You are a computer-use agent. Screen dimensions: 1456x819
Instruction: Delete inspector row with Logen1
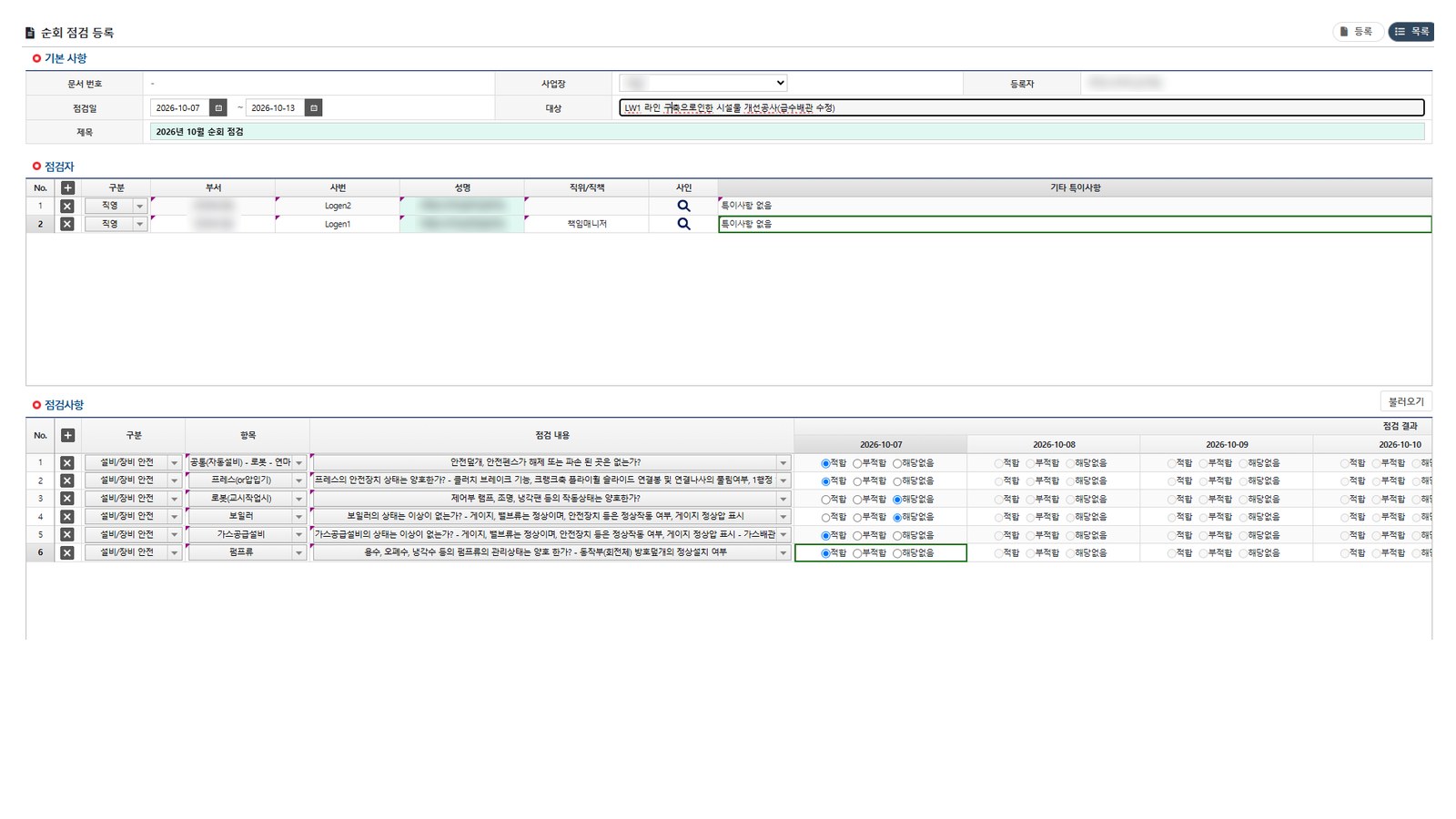67,224
